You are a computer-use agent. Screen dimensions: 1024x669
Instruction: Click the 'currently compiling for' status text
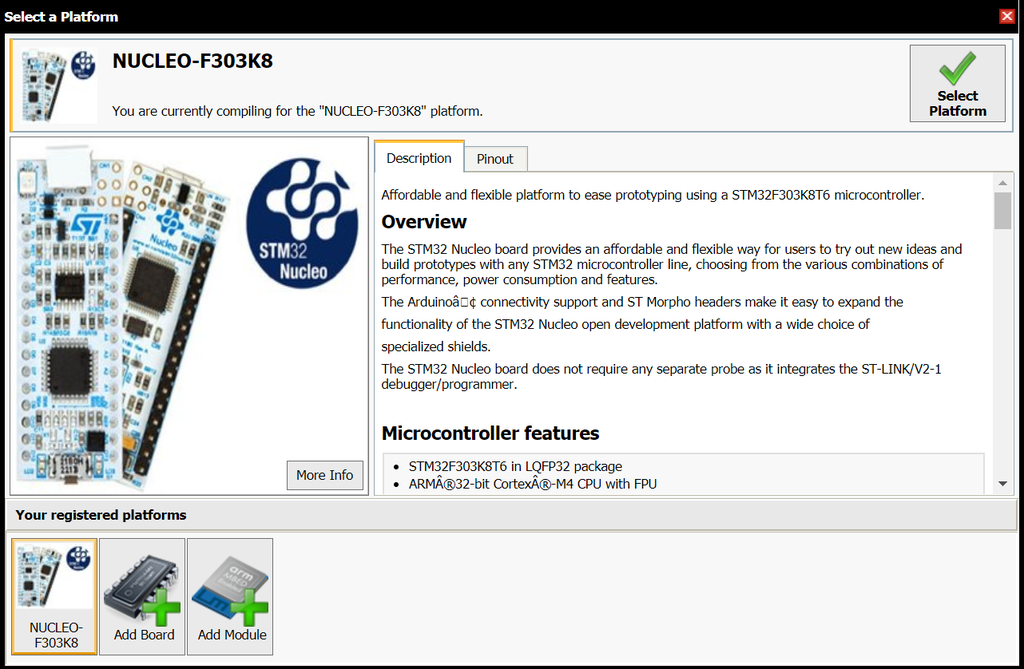pos(297,111)
